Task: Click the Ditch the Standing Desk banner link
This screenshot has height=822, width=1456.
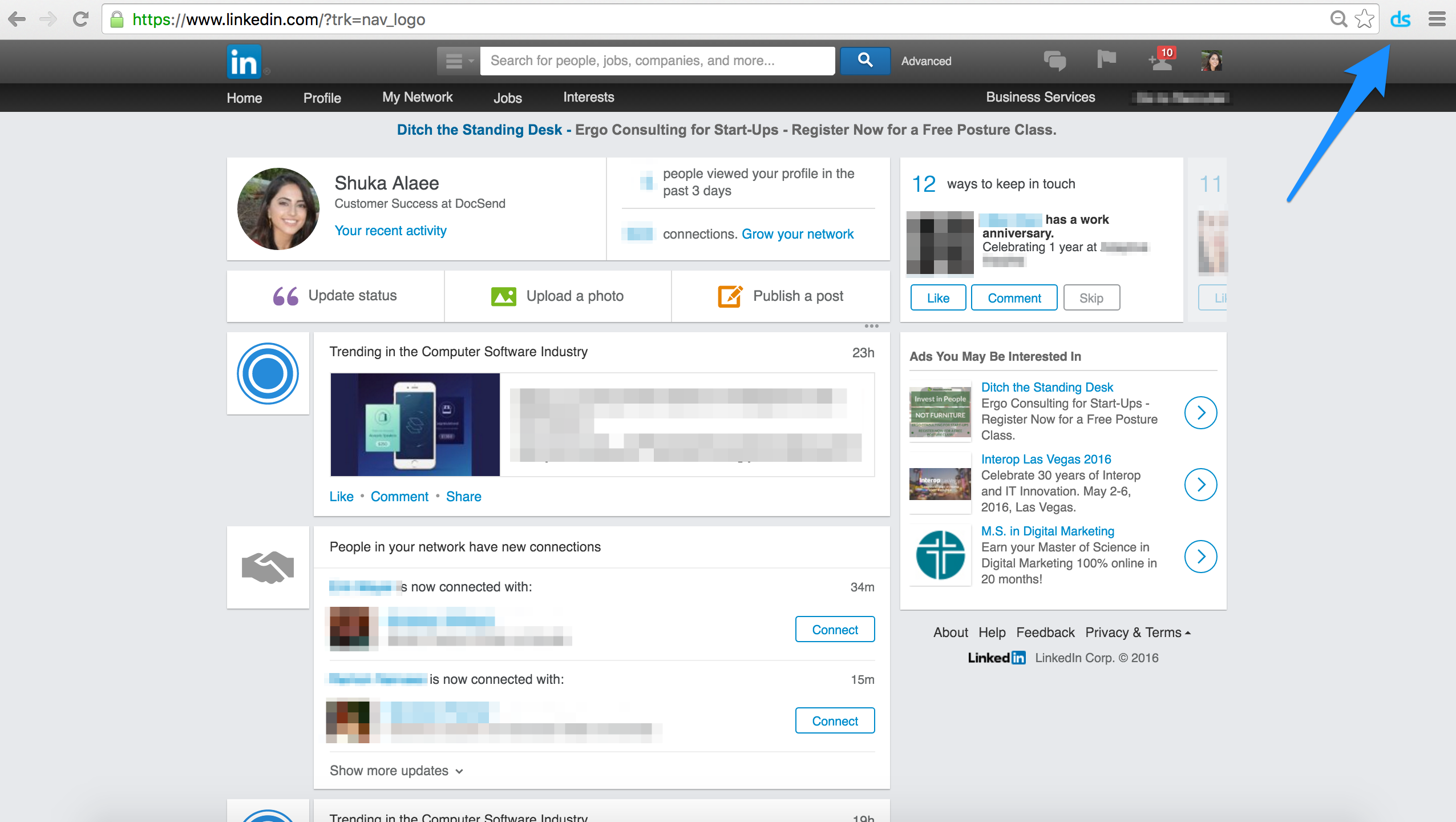Action: 479,130
